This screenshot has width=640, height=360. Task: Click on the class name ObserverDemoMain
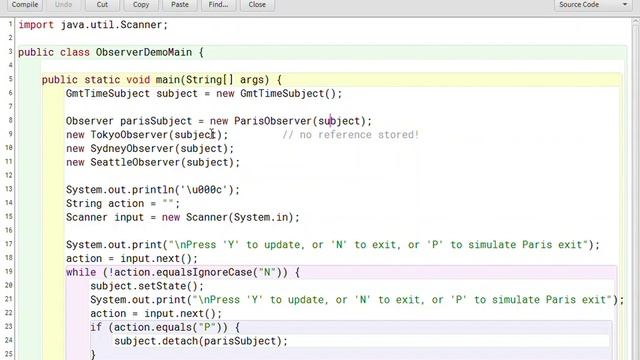click(144, 52)
